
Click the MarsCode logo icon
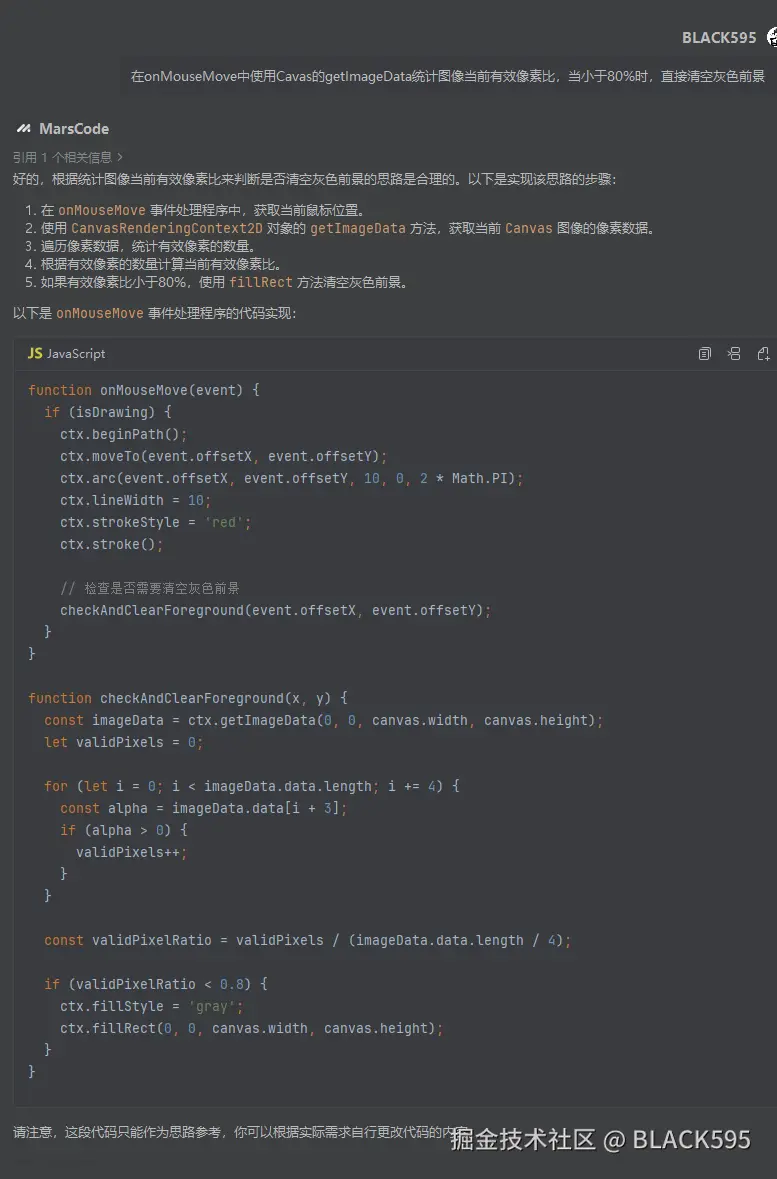pyautogui.click(x=24, y=129)
